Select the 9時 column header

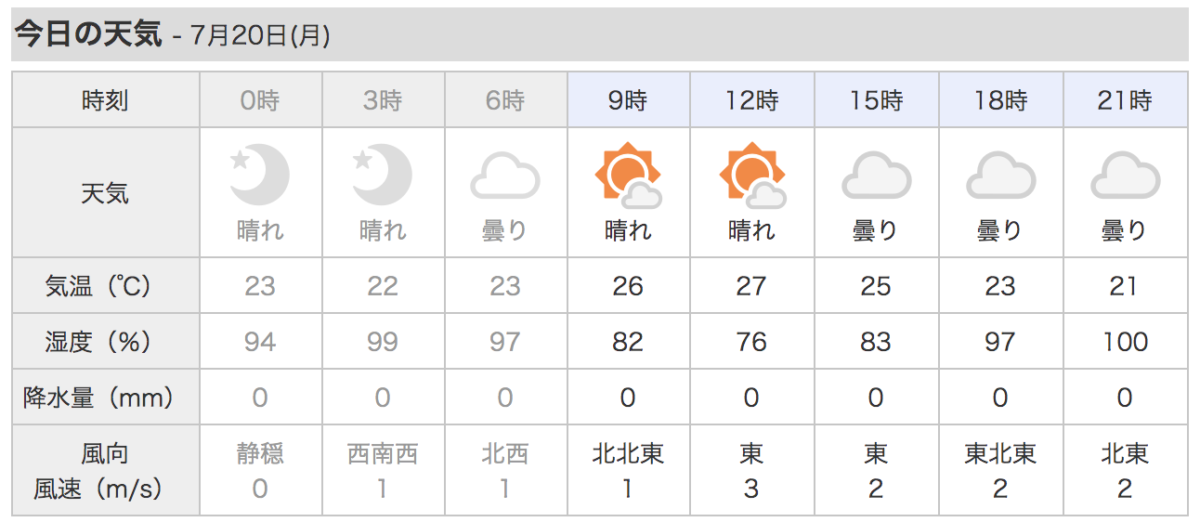(628, 100)
